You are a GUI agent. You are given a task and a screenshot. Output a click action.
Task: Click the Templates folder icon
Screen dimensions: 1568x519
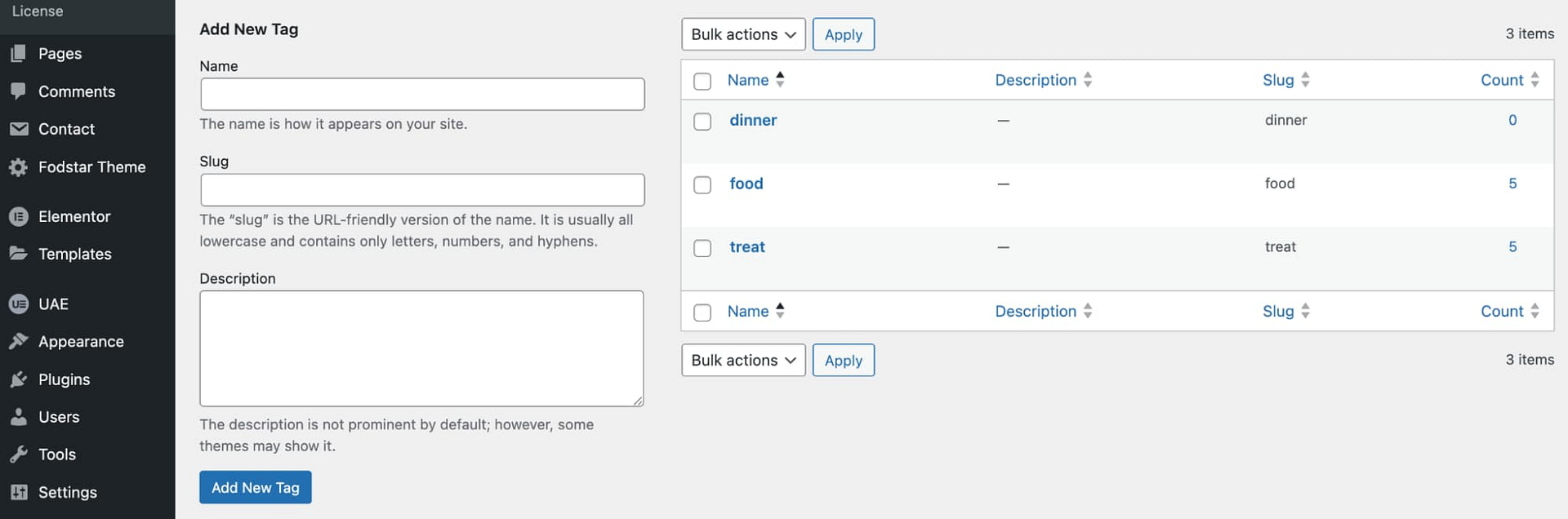19,254
